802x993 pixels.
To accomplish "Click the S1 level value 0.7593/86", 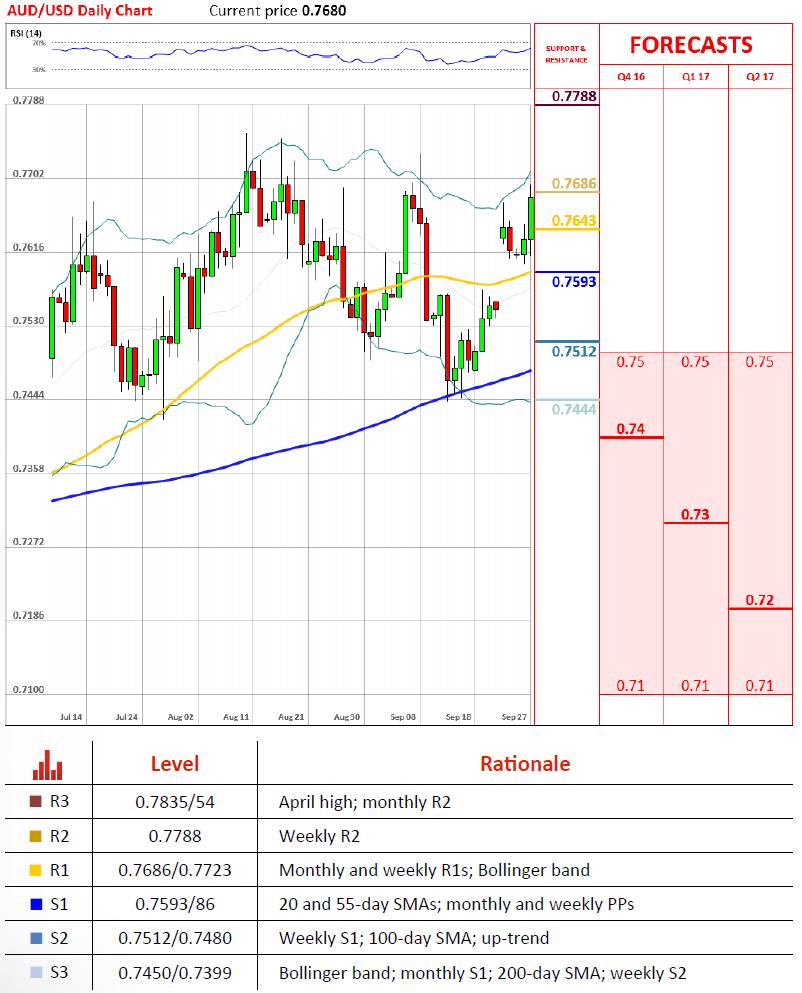I will (175, 904).
